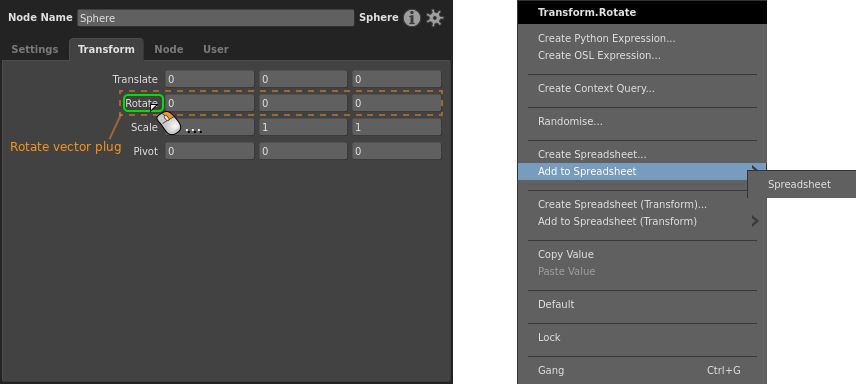Image resolution: width=856 pixels, height=384 pixels.
Task: Click the Pivot Y value field
Action: coord(303,151)
